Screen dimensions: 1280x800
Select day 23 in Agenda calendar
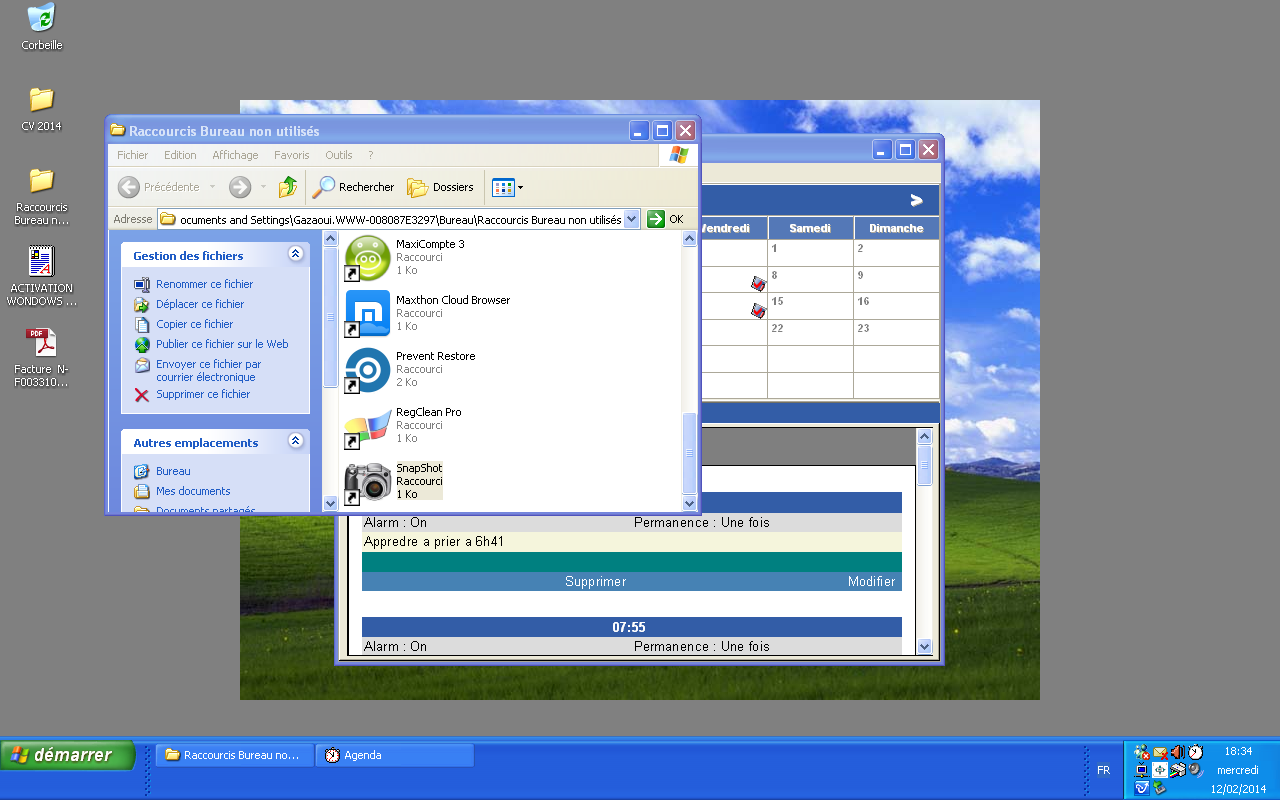pyautogui.click(x=896, y=332)
